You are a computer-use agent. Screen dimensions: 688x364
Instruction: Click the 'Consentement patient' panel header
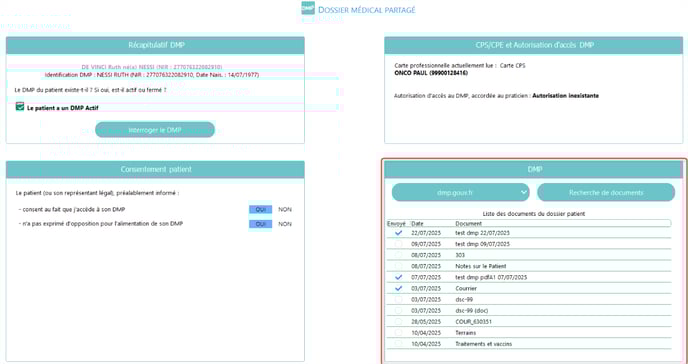155,169
